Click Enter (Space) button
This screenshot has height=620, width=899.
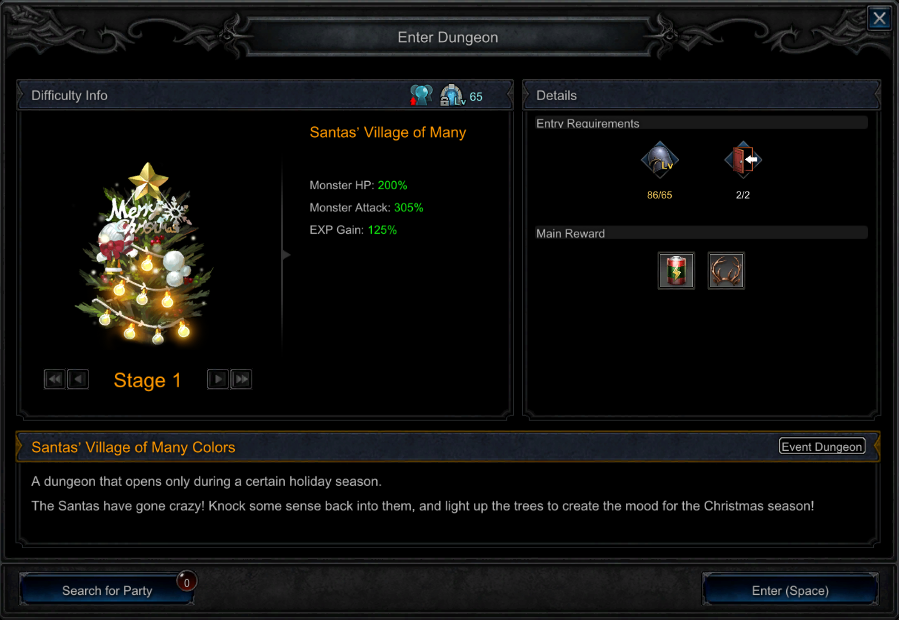[x=790, y=590]
